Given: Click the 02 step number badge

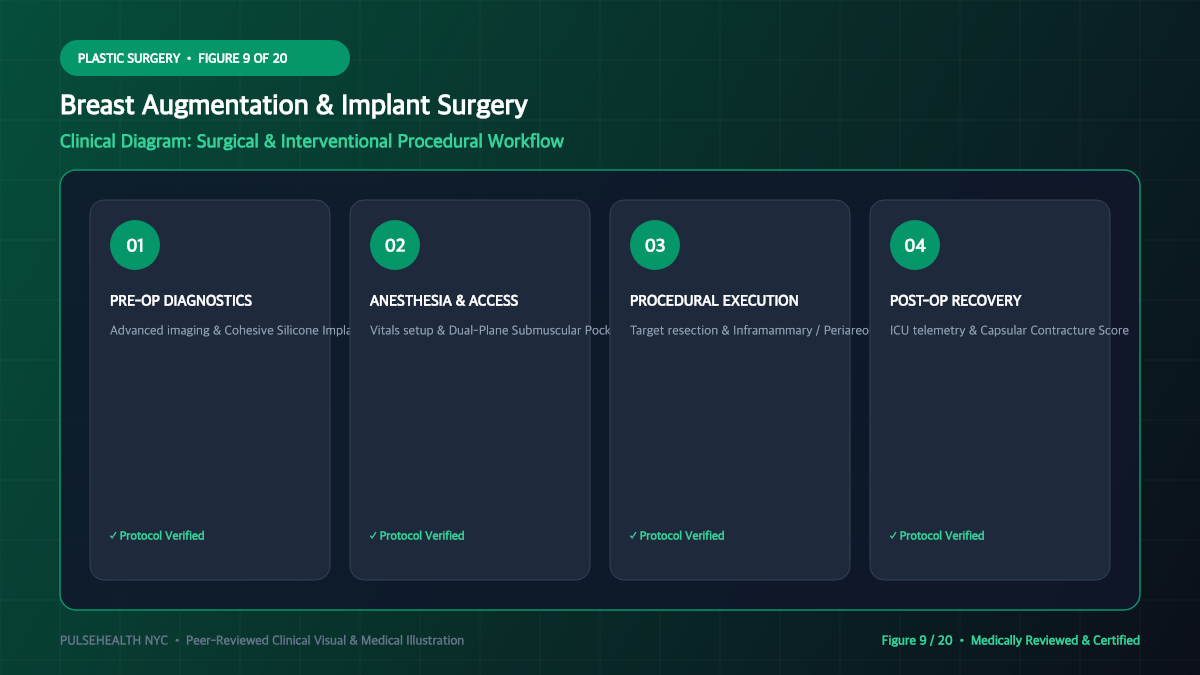Looking at the screenshot, I should pos(395,245).
